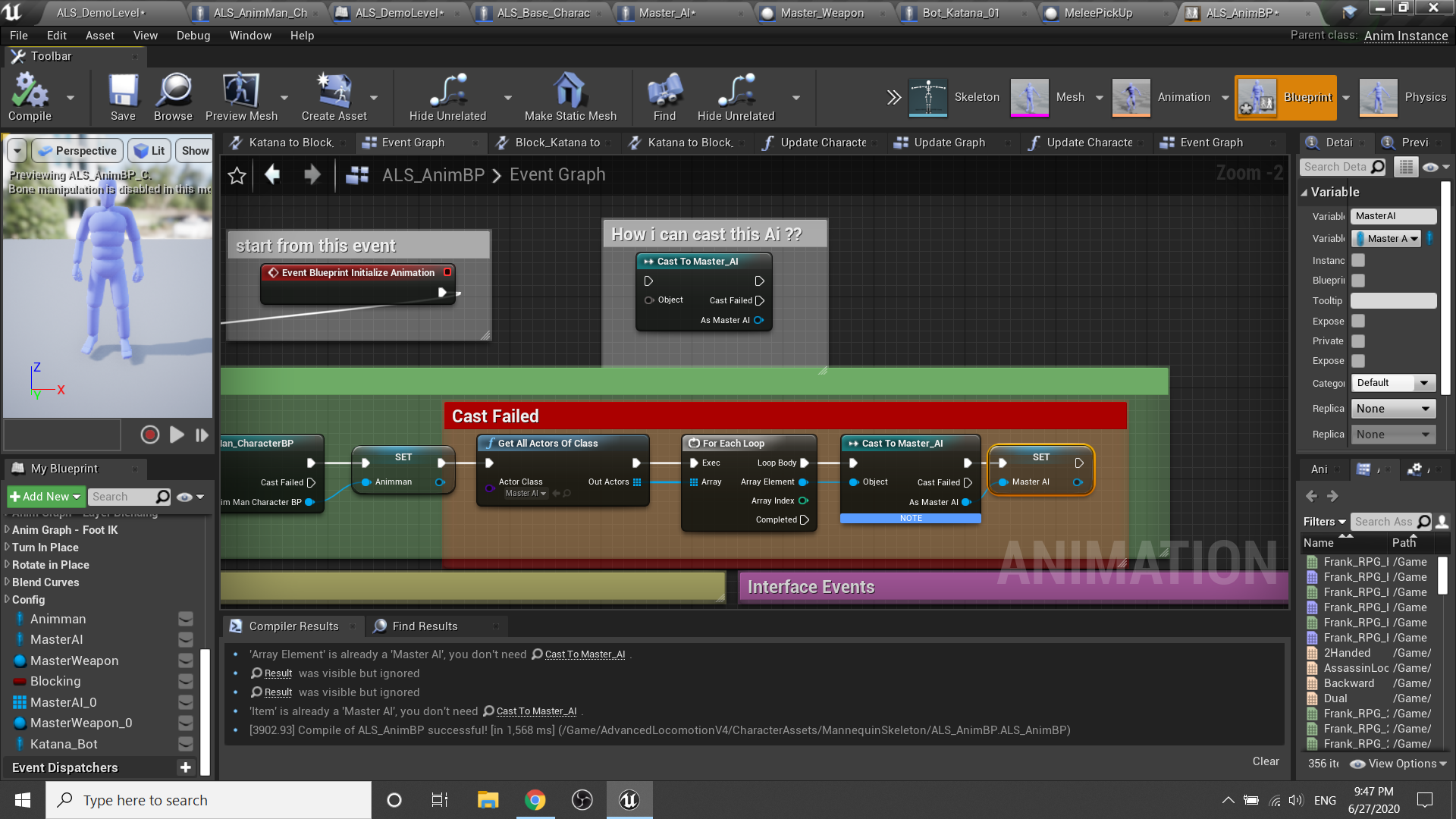The image size is (1456, 819).
Task: Expand Blend Curves category
Action: click(x=7, y=582)
